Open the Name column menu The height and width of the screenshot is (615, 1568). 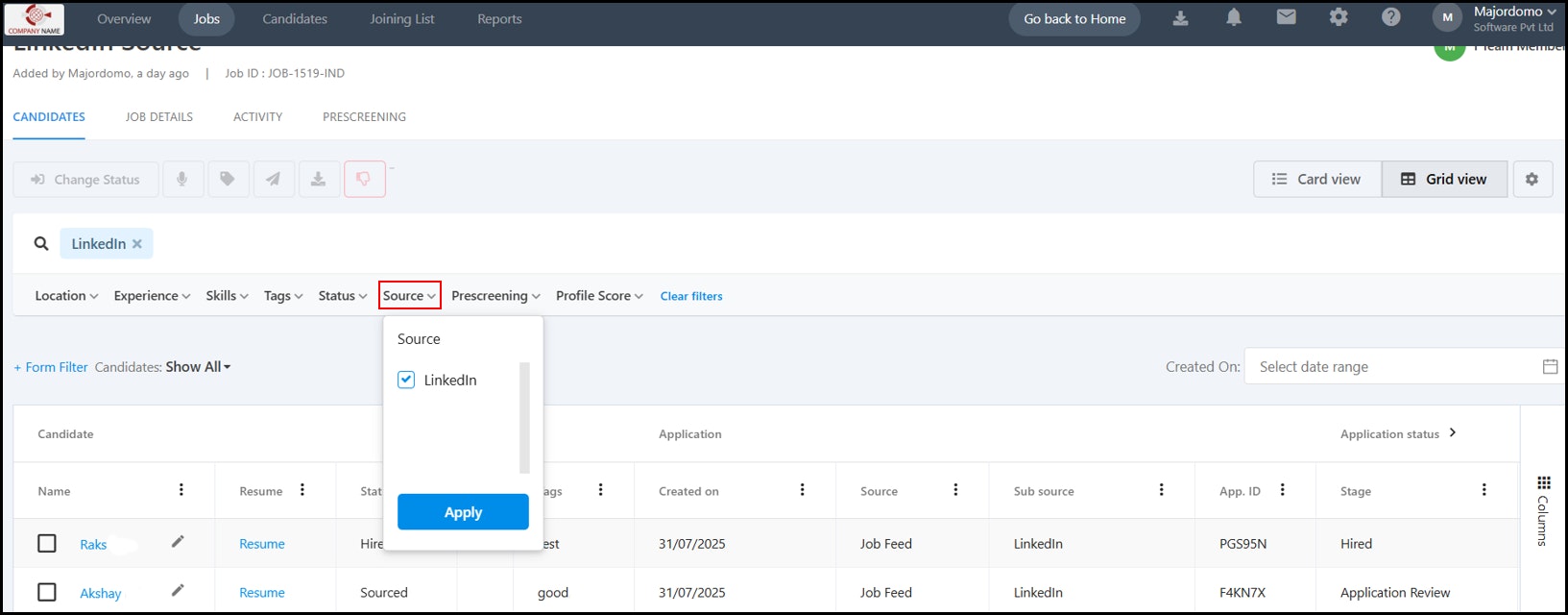181,490
